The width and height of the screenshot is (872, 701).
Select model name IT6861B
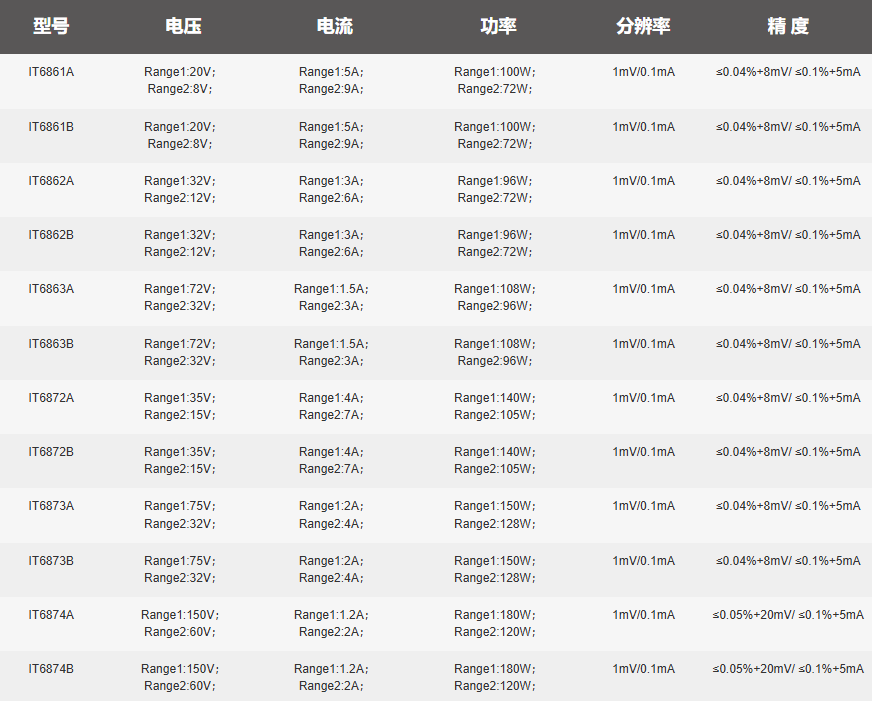click(x=51, y=127)
